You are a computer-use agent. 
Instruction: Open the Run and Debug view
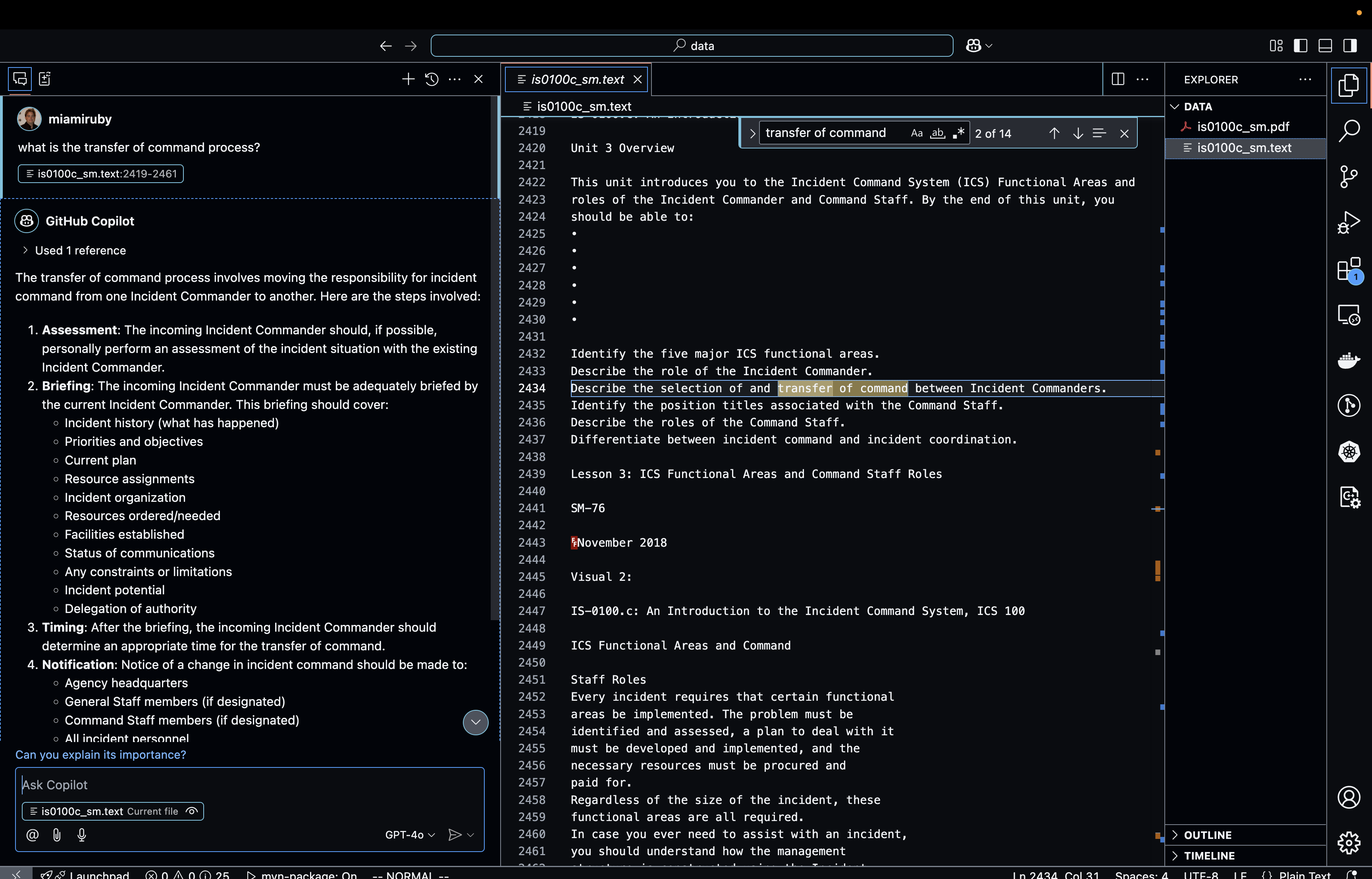[x=1349, y=222]
